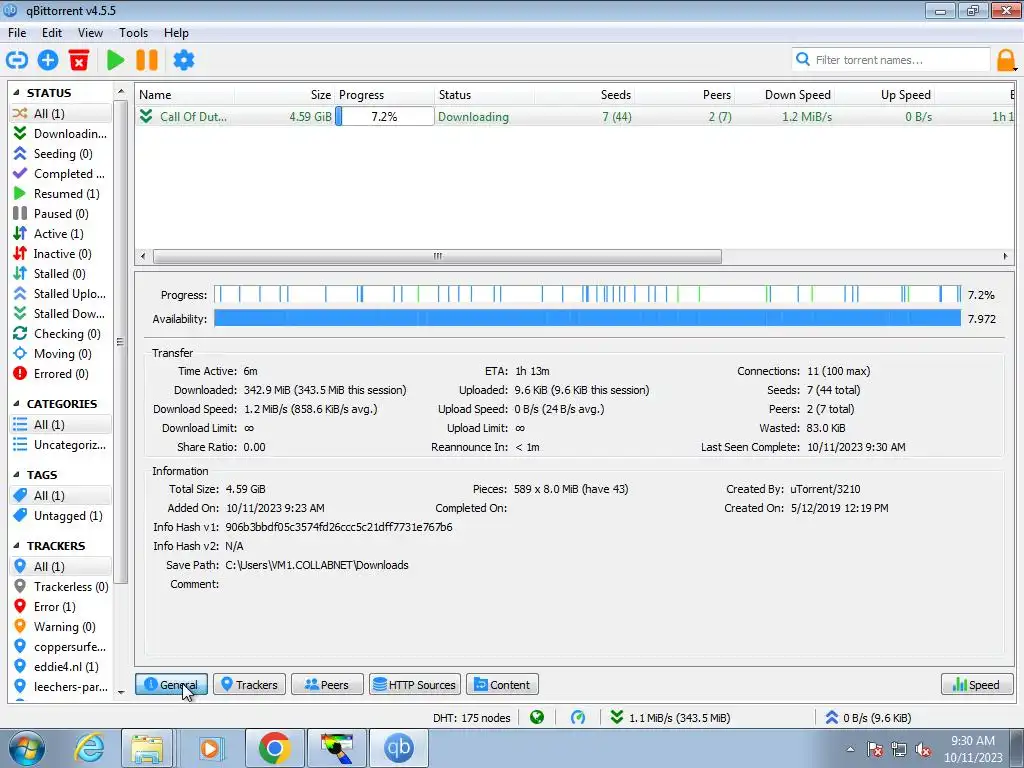
Task: Open the Edit menu
Action: coord(52,33)
